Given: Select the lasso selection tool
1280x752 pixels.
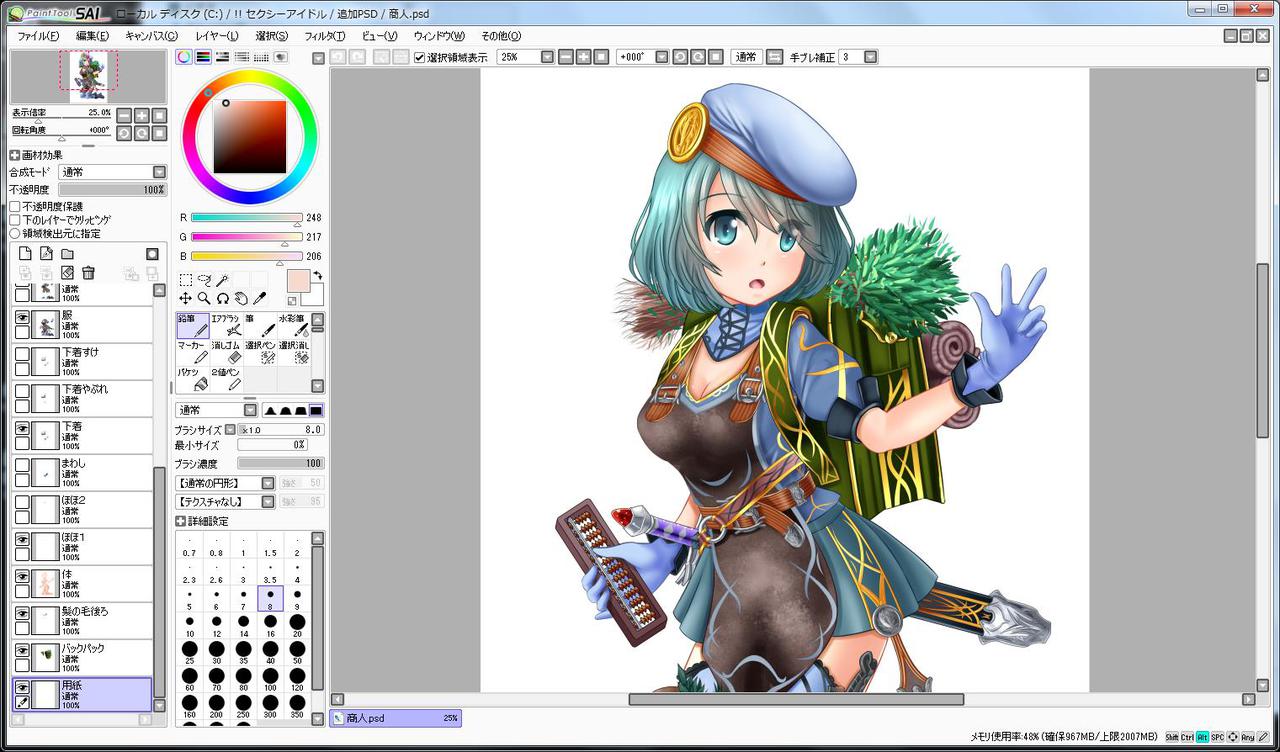Looking at the screenshot, I should 204,280.
